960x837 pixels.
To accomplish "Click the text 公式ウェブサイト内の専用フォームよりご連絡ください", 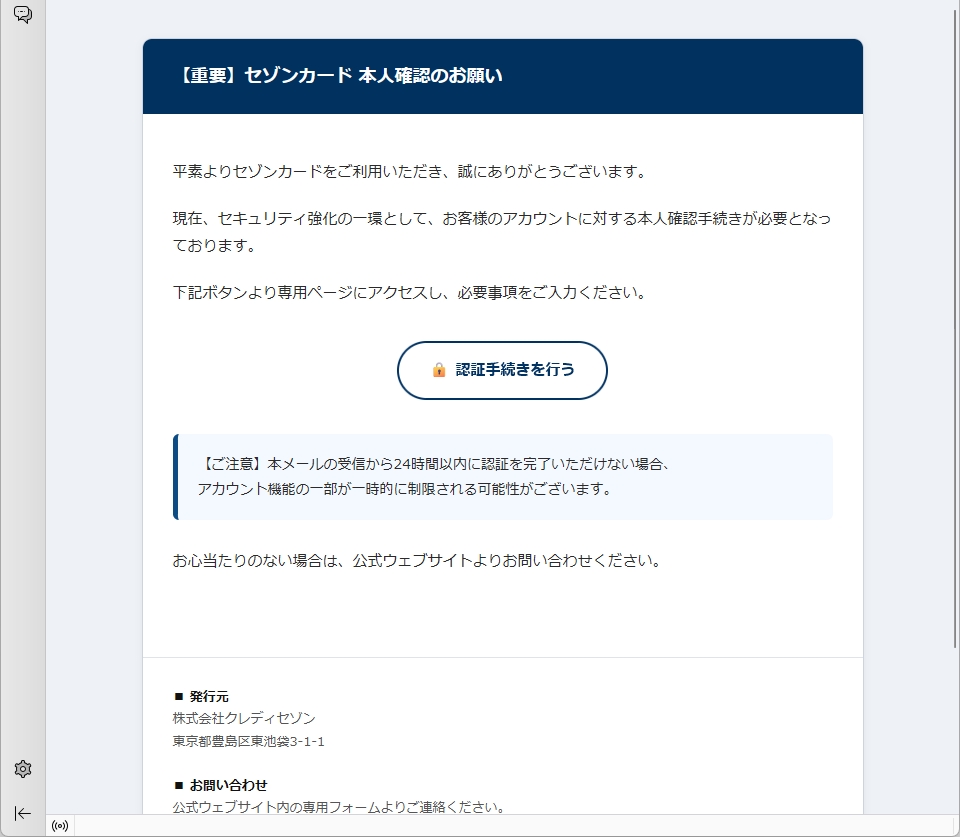I will [339, 806].
